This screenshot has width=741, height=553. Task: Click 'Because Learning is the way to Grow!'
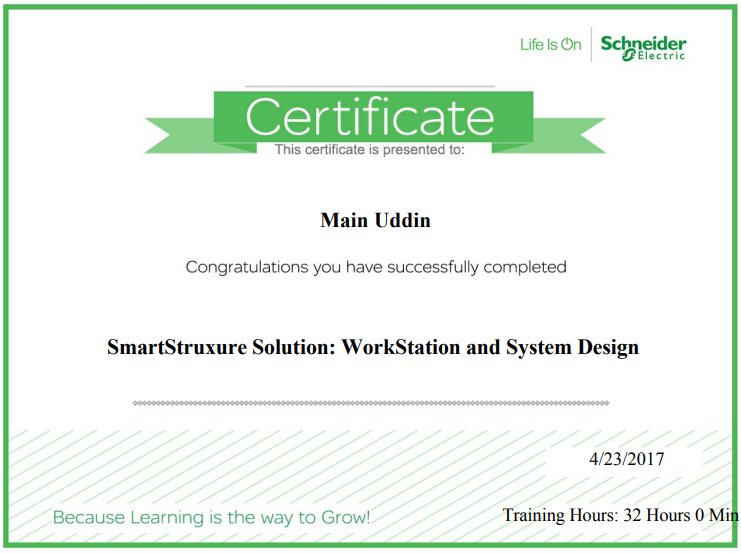(x=211, y=518)
